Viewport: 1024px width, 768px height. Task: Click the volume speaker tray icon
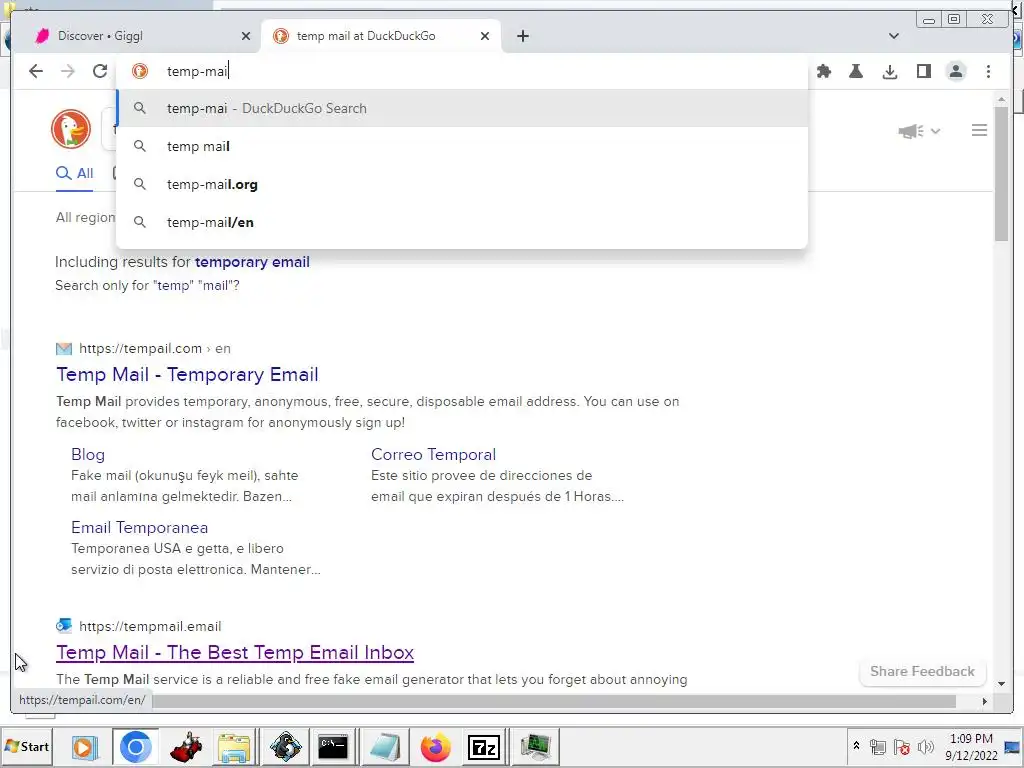pos(925,746)
